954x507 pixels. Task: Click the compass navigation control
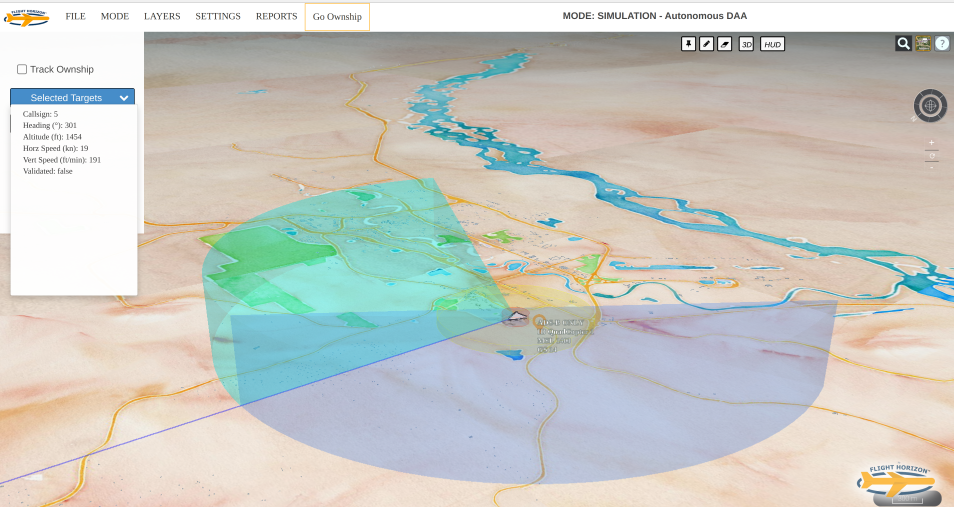[x=930, y=105]
